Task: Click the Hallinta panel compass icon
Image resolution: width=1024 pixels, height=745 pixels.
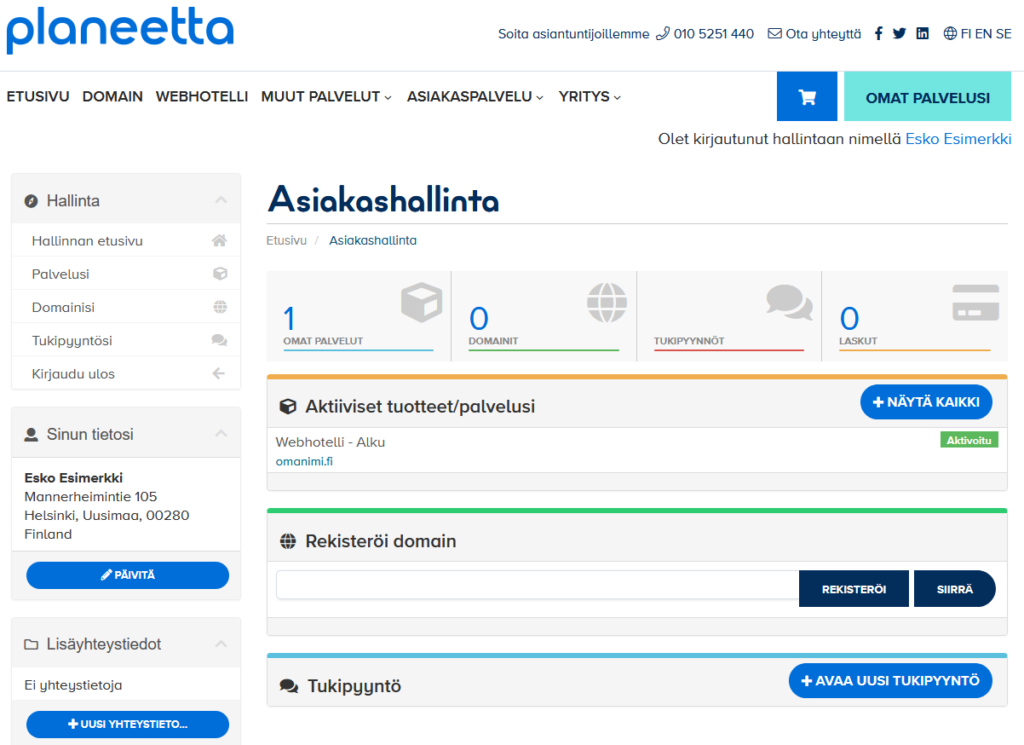Action: pyautogui.click(x=31, y=201)
